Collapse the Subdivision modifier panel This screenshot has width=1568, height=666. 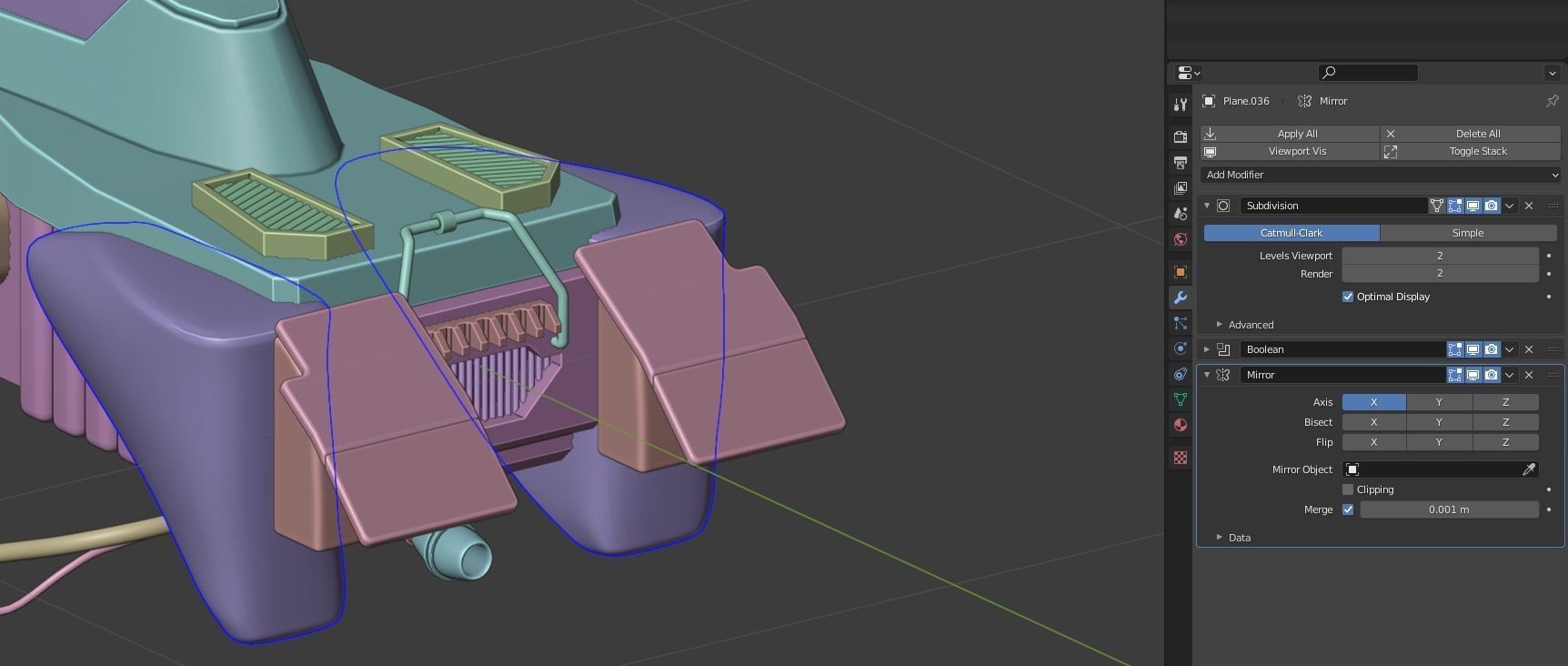tap(1207, 206)
